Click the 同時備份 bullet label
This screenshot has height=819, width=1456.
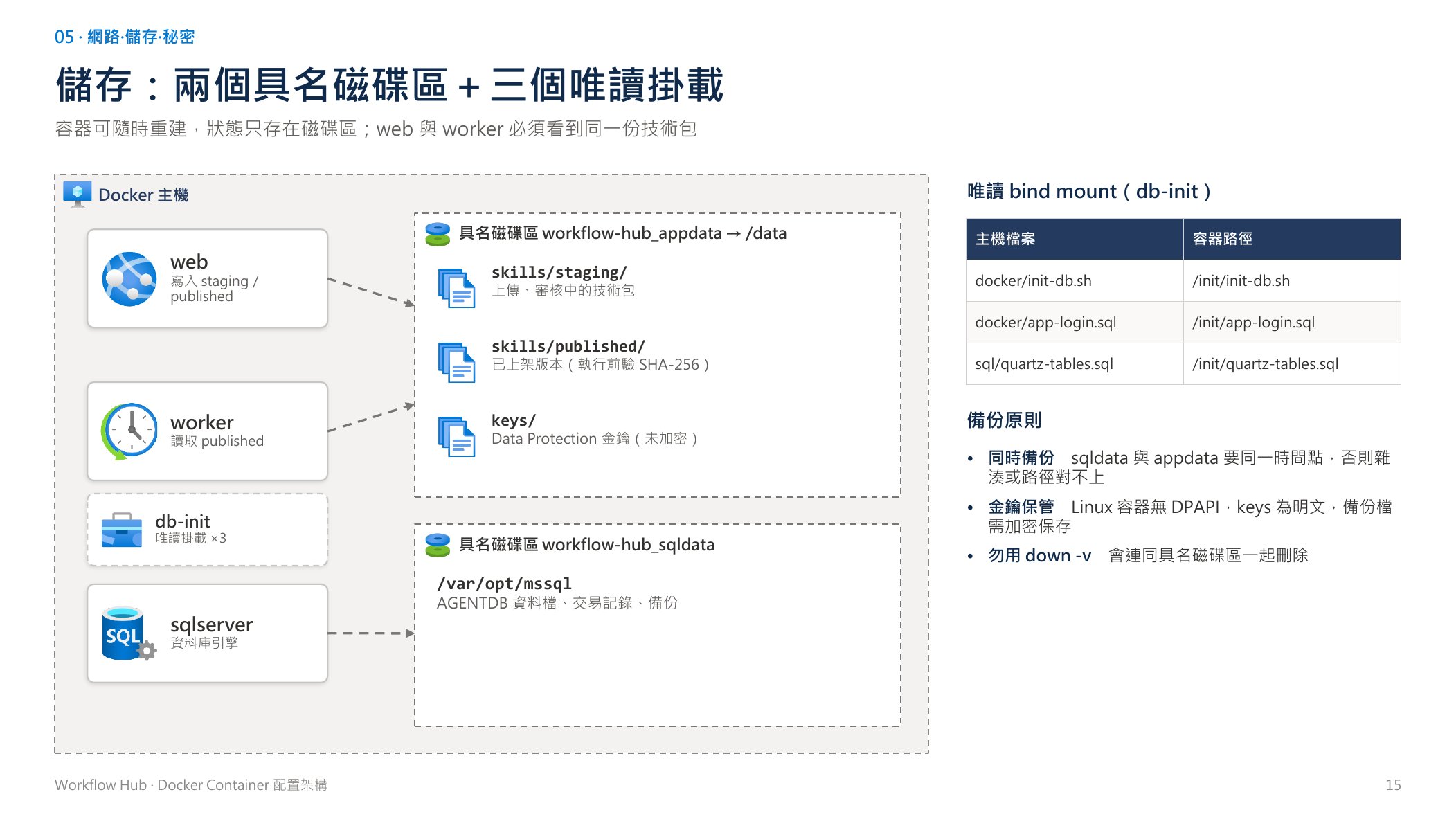[x=1021, y=458]
